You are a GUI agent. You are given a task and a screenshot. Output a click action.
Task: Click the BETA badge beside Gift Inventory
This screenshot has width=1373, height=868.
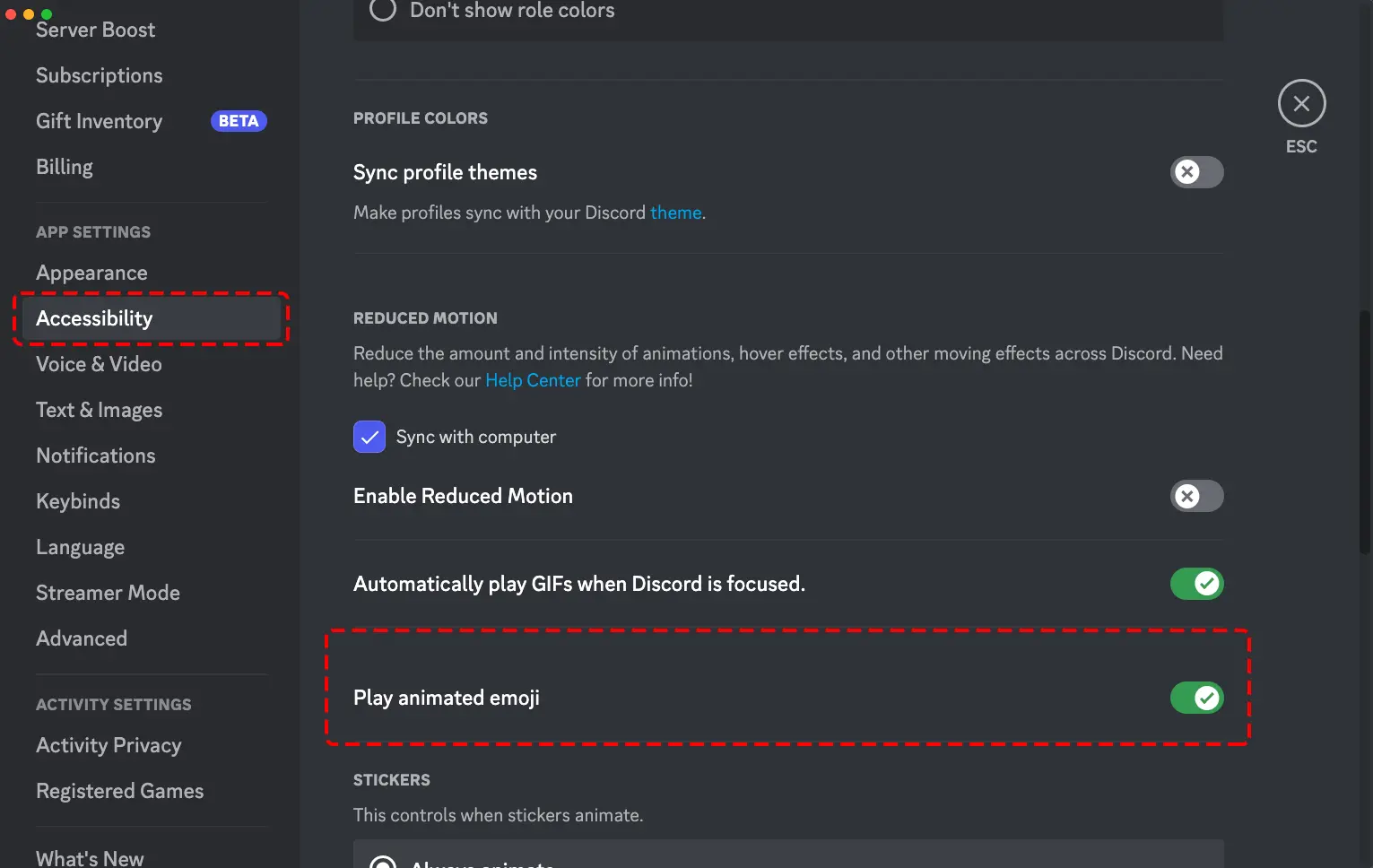[x=239, y=121]
